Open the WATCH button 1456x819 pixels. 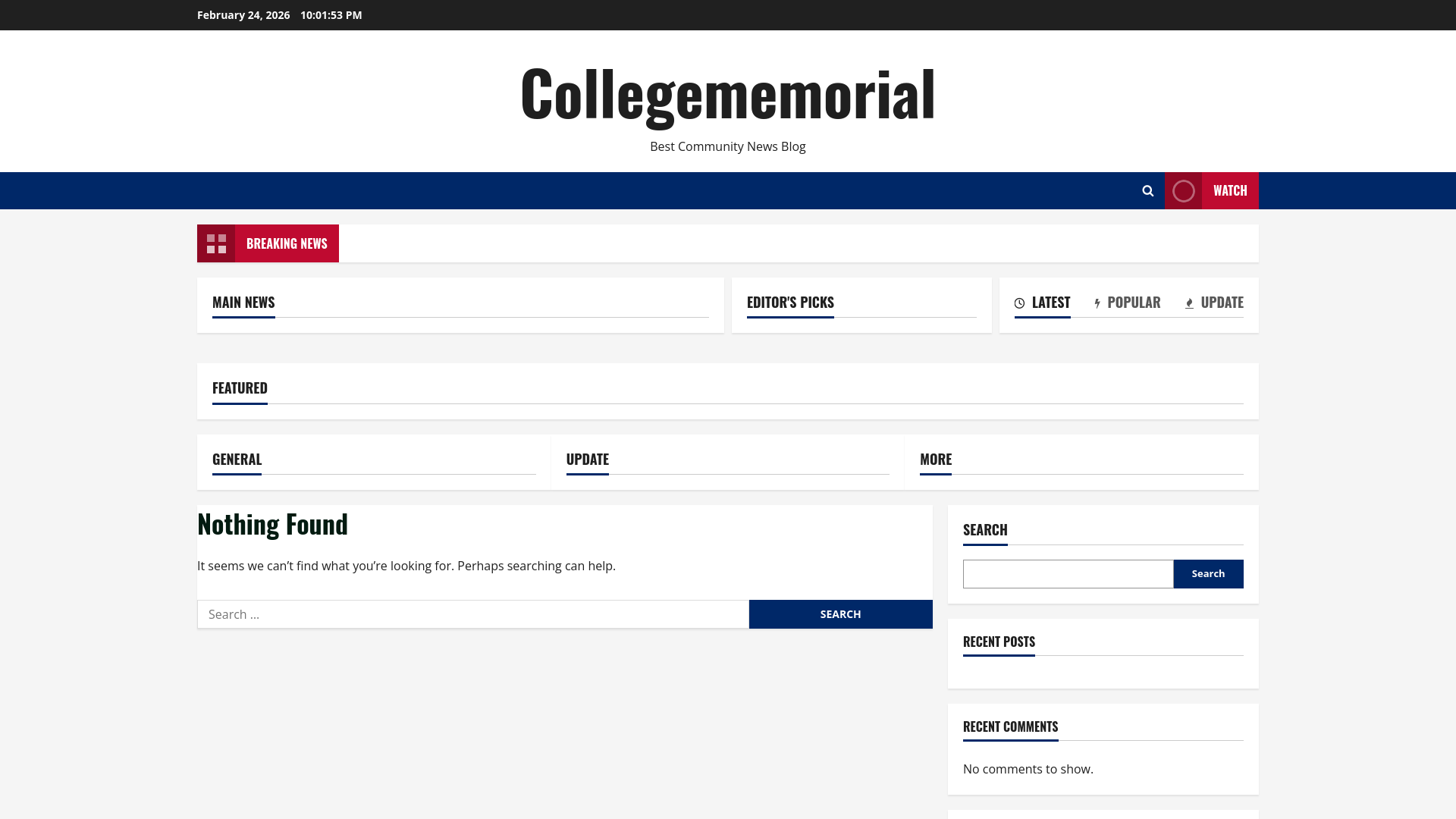(1212, 191)
